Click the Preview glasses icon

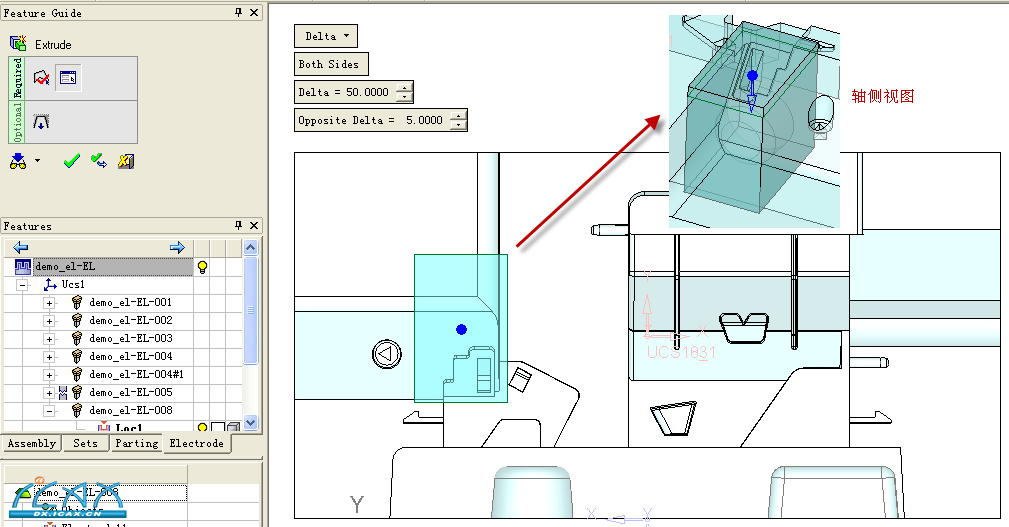point(18,160)
